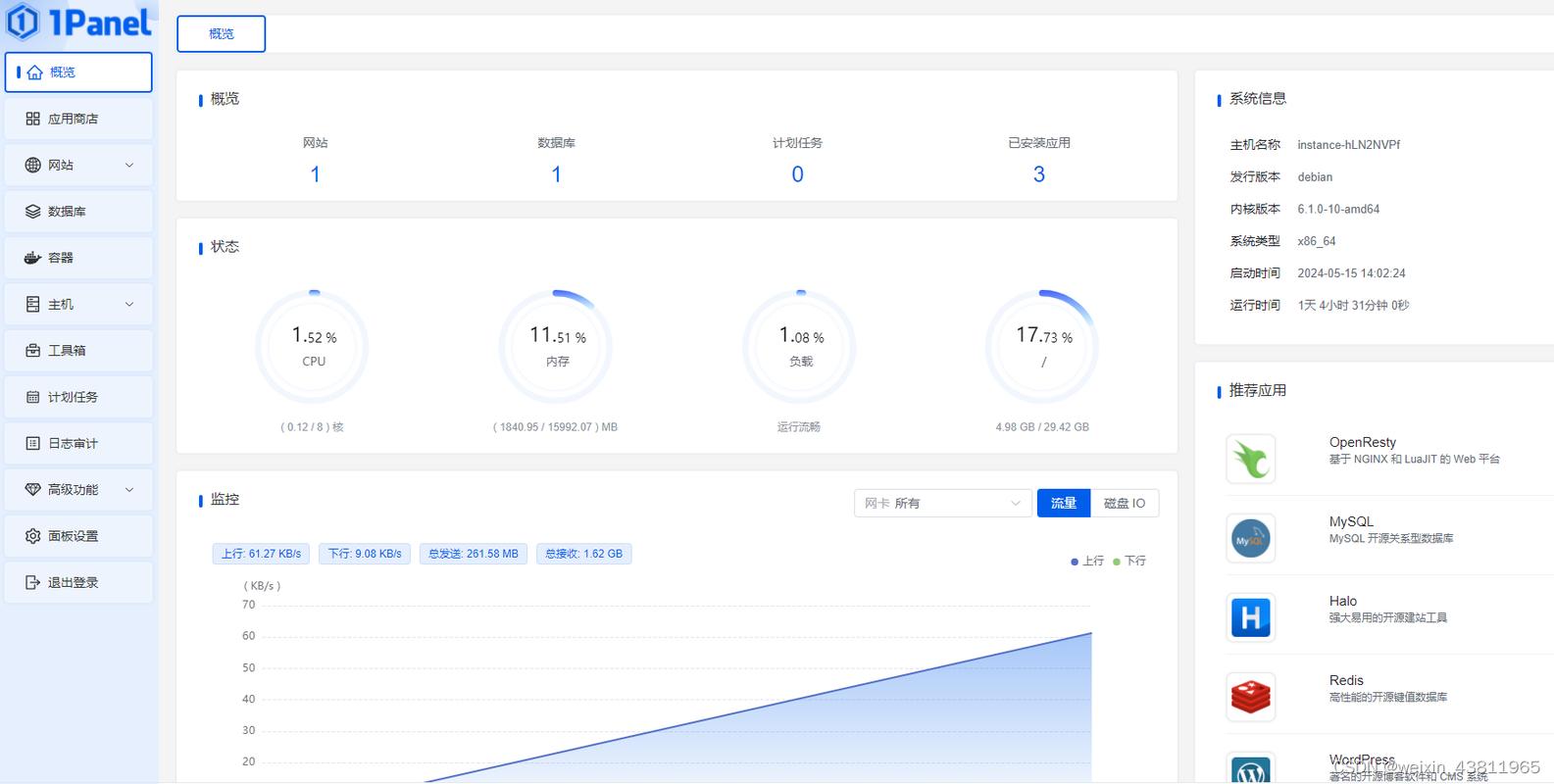Click the 主机 server icon
The width and height of the screenshot is (1554, 784).
(32, 305)
